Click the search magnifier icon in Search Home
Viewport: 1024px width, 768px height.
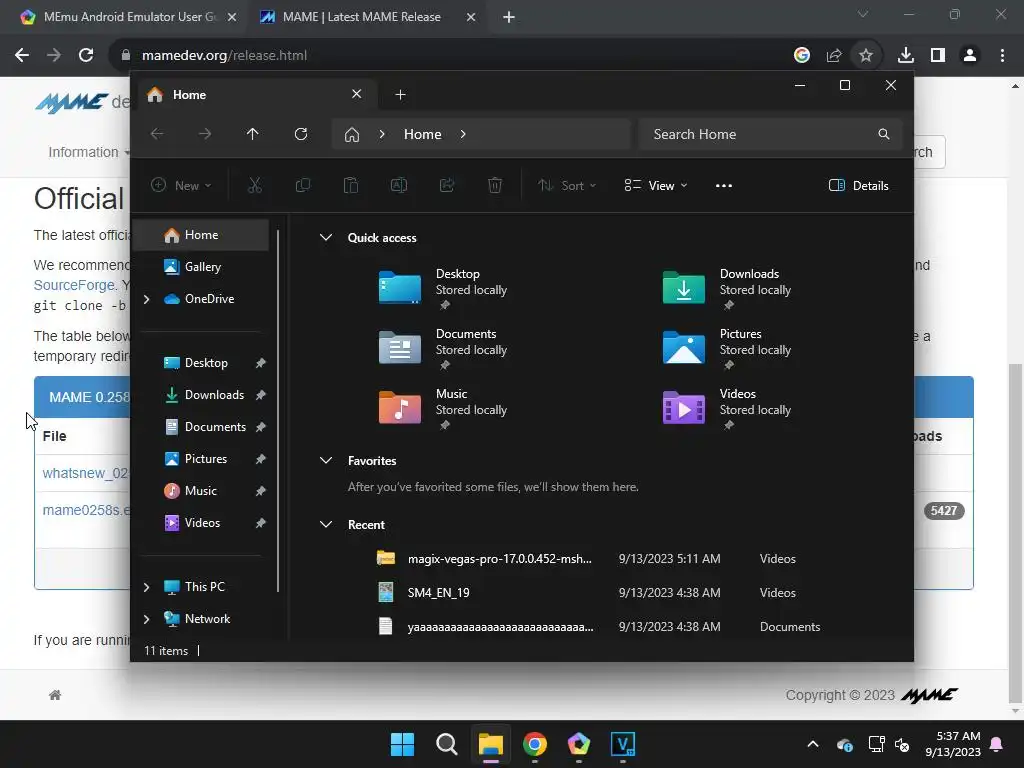pyautogui.click(x=884, y=134)
